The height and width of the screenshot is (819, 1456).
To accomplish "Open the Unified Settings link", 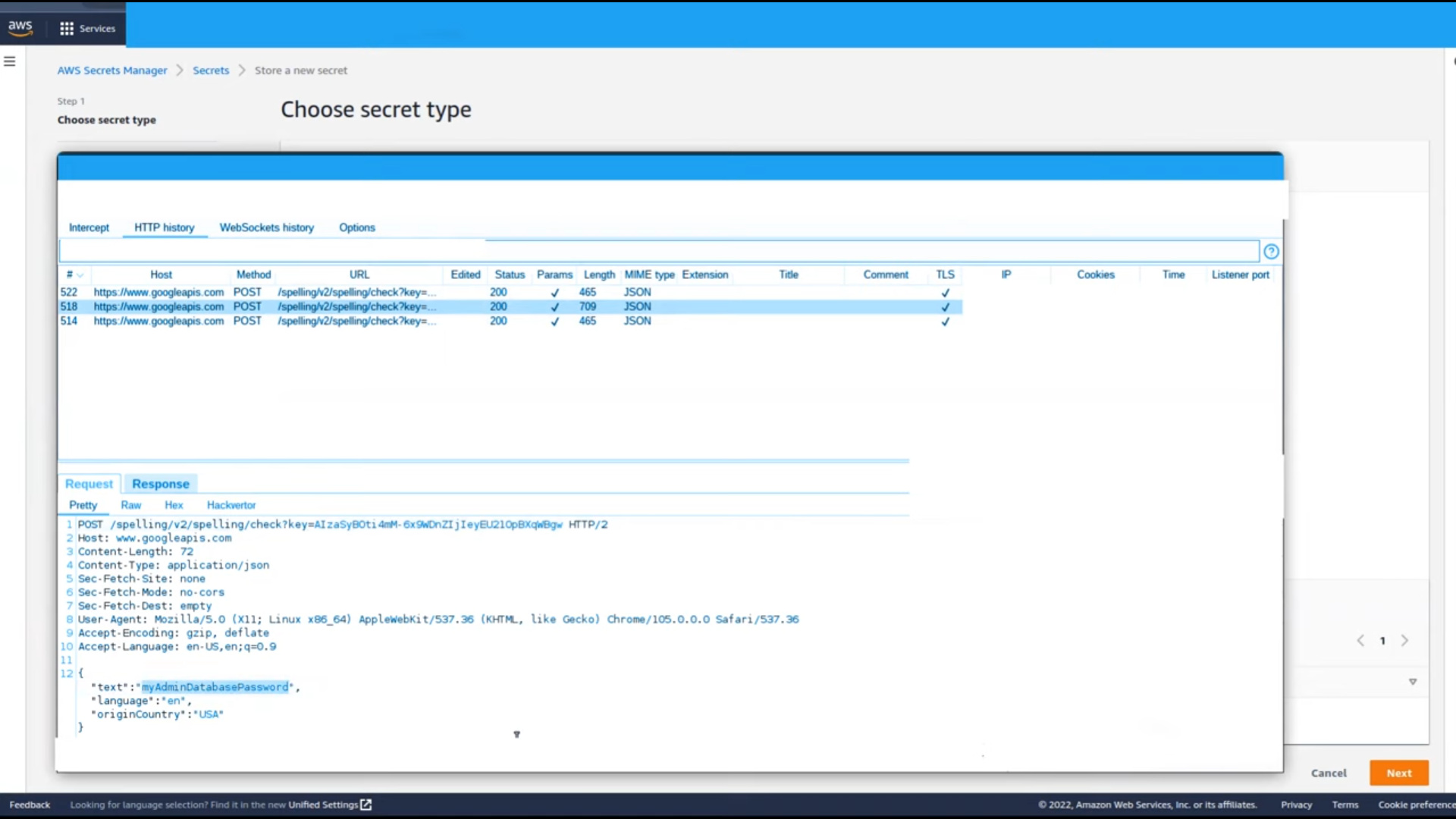I will coord(323,805).
